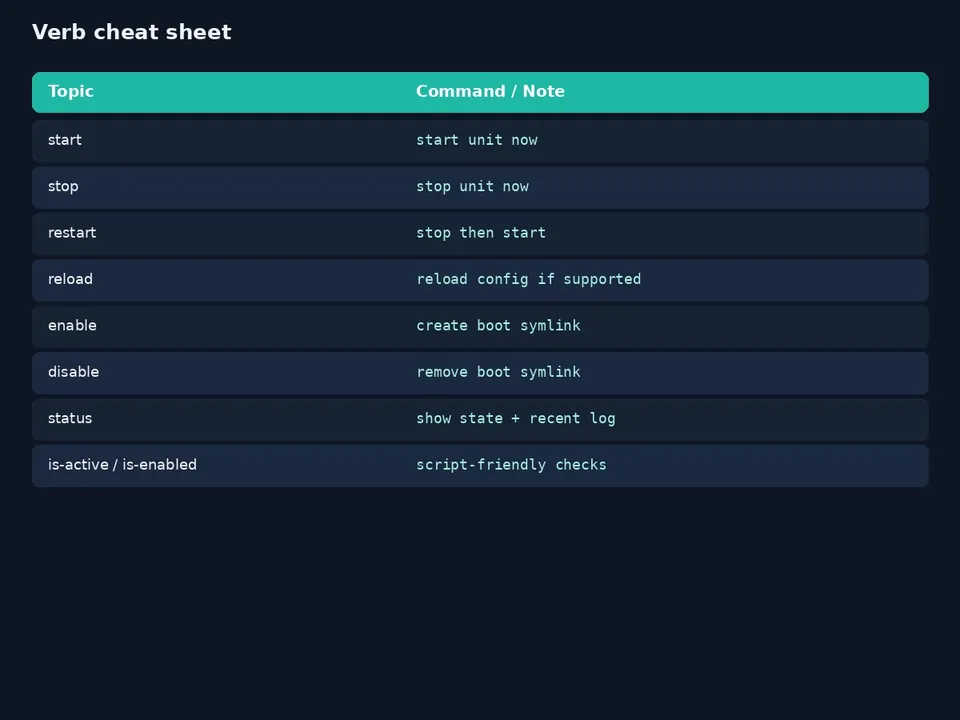Click the 'create boot symlink' note
This screenshot has width=960, height=720.
[x=498, y=326]
